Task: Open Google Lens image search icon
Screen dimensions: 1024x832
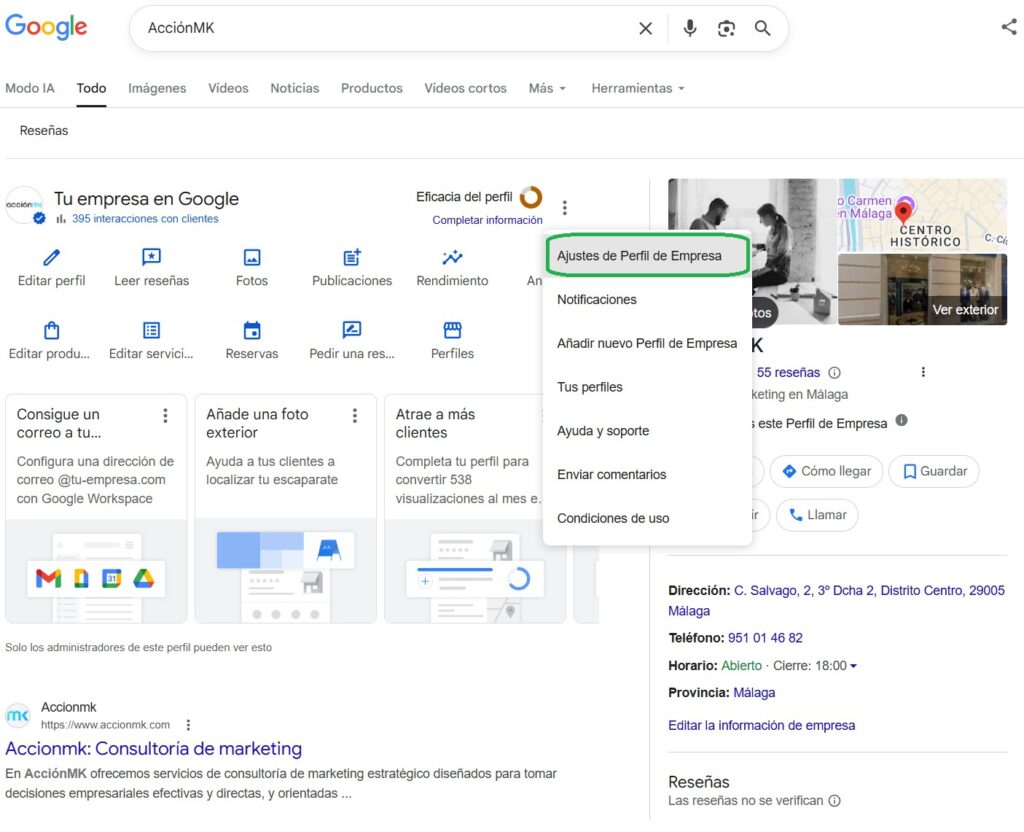Action: (726, 29)
